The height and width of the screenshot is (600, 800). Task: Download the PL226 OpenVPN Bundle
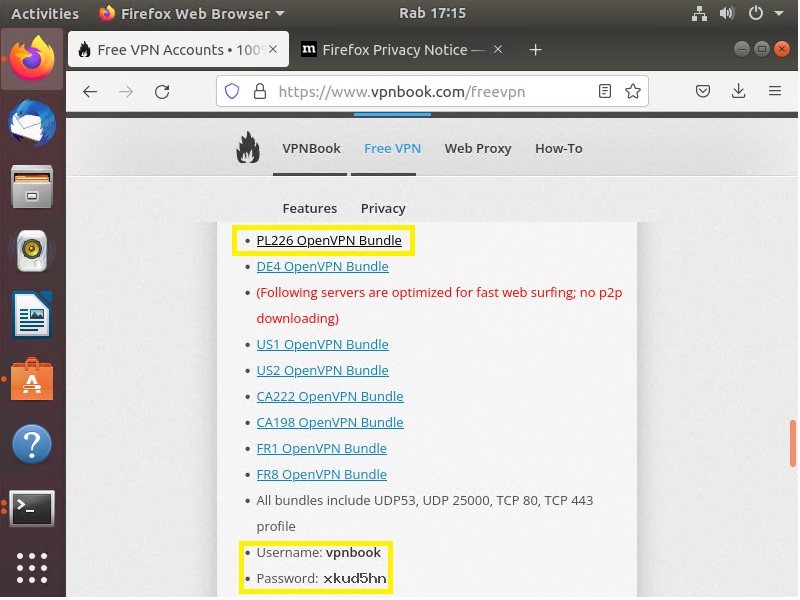point(329,241)
